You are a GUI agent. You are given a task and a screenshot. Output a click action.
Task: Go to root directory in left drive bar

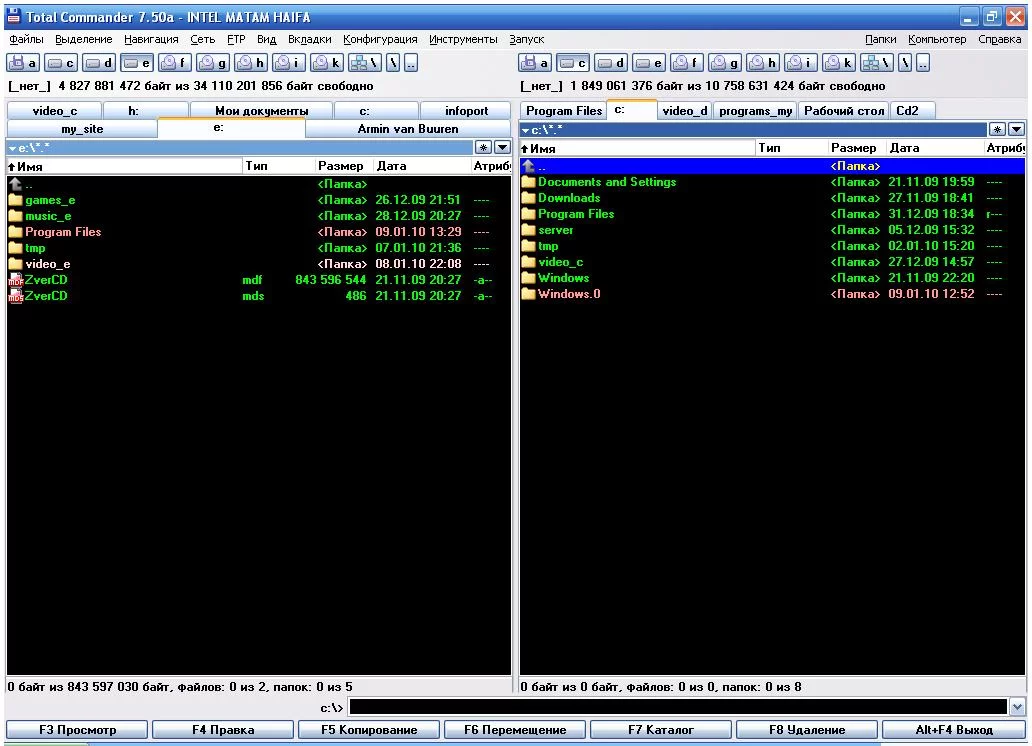coord(394,63)
